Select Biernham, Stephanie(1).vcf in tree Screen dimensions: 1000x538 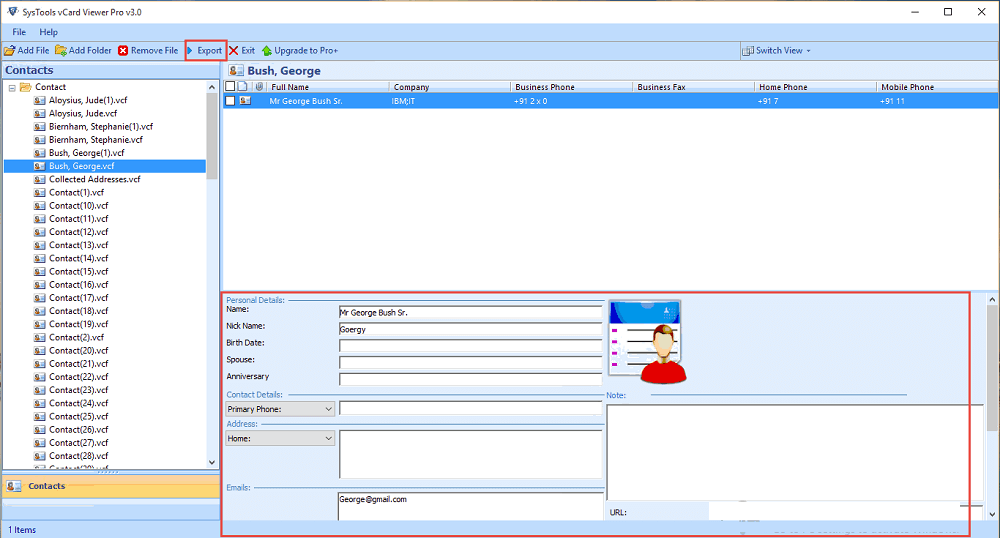pos(101,126)
